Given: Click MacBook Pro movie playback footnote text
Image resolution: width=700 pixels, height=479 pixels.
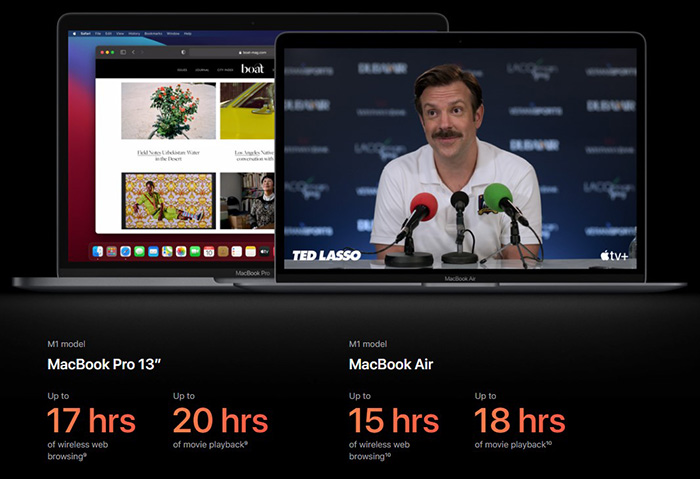Looking at the screenshot, I should coord(210,445).
